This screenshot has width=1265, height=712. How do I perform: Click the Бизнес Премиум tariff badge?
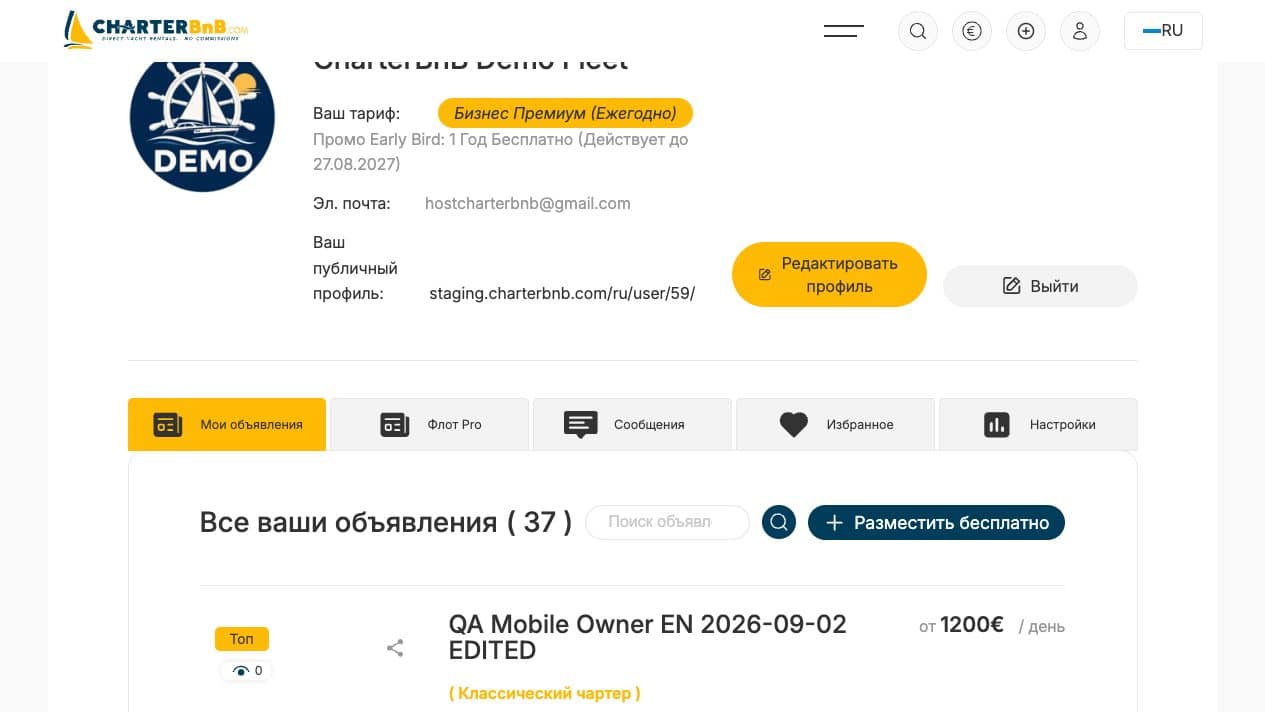[x=565, y=113]
